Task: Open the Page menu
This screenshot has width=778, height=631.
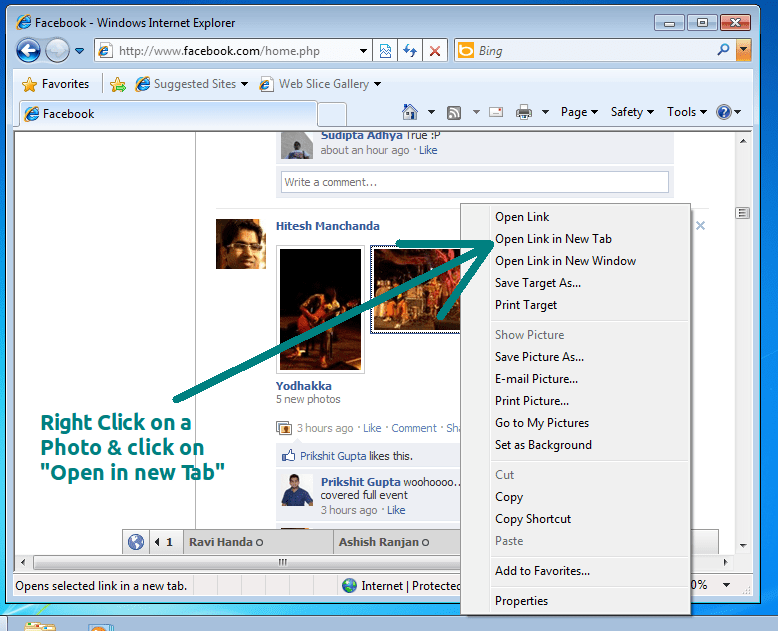Action: point(579,112)
